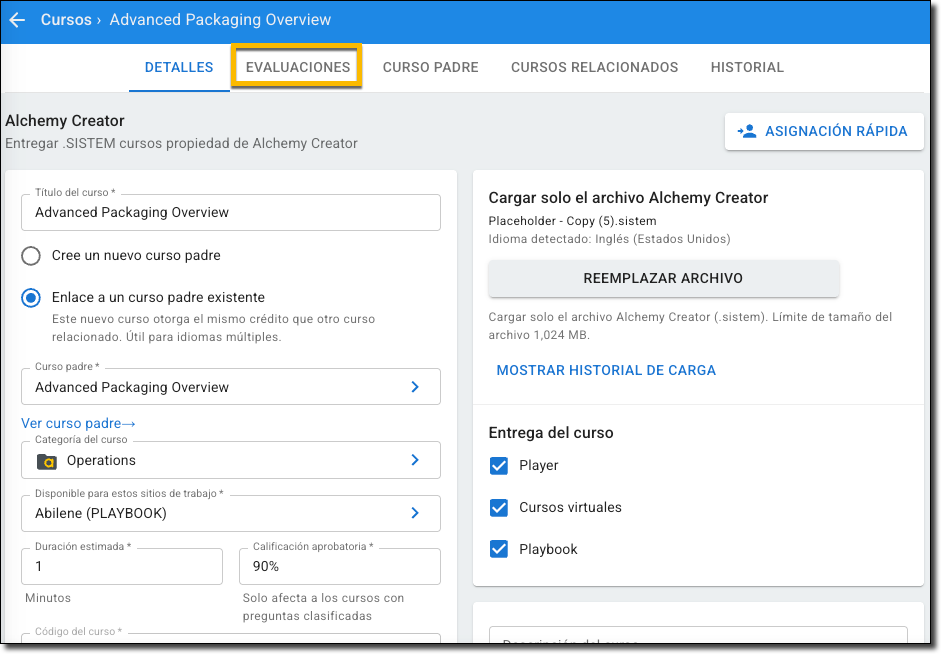Click the Cursos breadcrumb

[x=66, y=20]
